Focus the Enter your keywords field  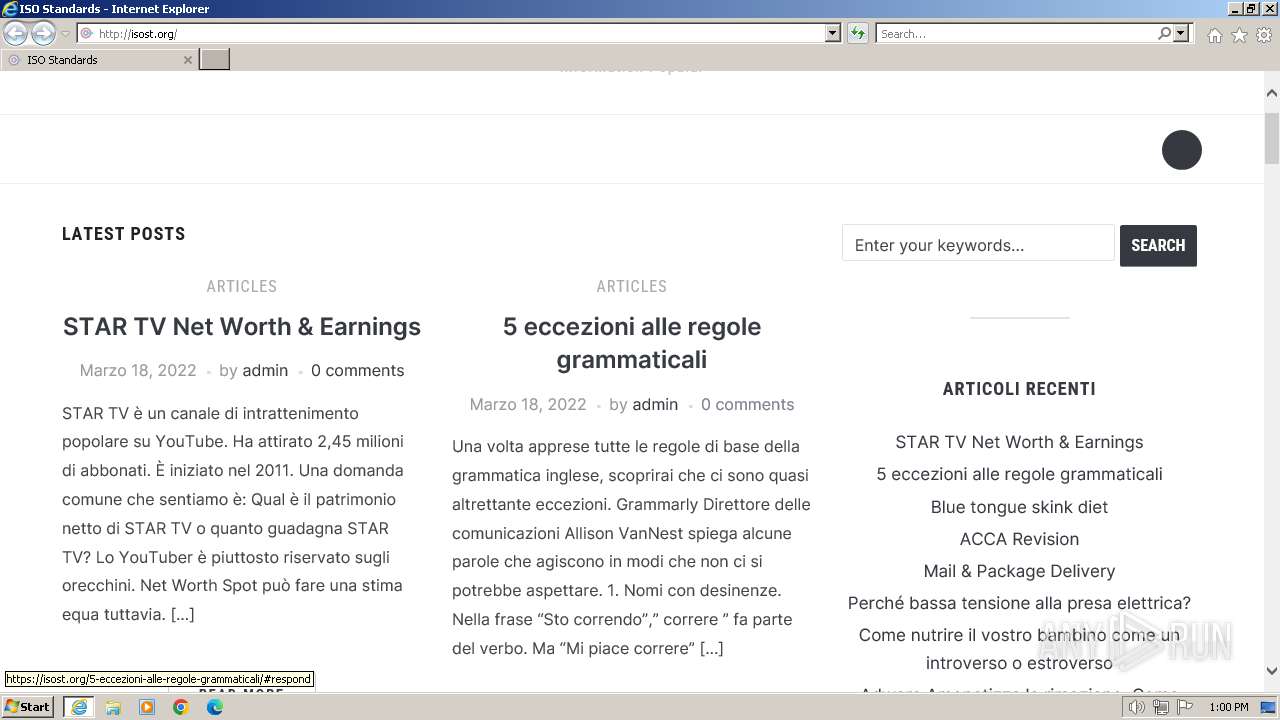coord(978,245)
